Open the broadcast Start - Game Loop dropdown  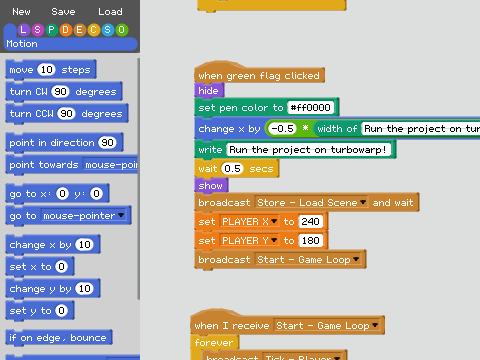308,260
